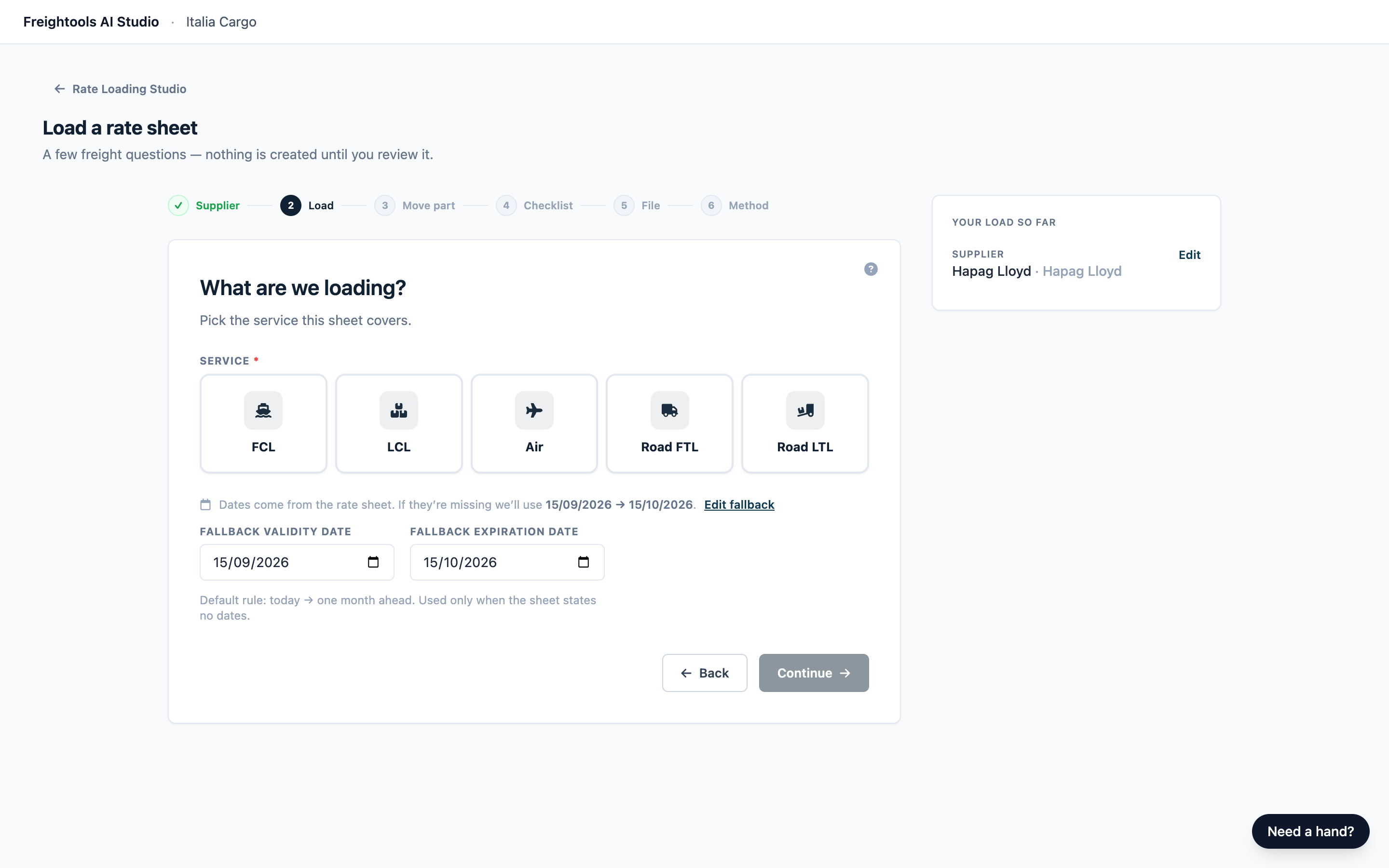Click the calendar icon beside the dates note
The width and height of the screenshot is (1389, 868).
(205, 504)
